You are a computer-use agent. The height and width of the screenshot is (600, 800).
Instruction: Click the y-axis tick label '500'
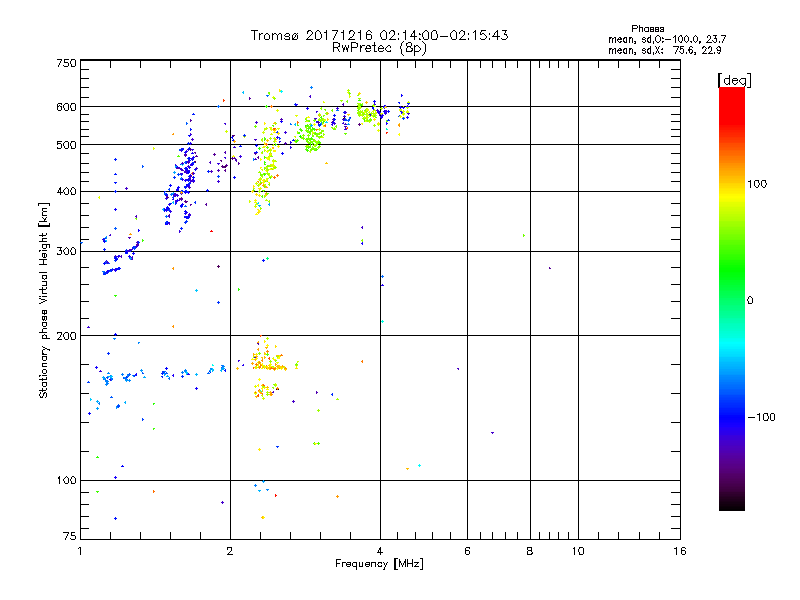pos(66,145)
